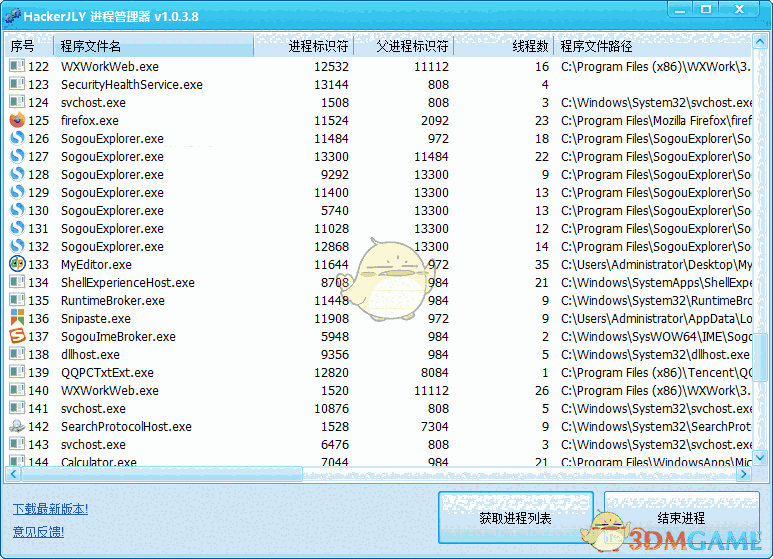The width and height of the screenshot is (773, 559).
Task: Select the SecurityHealthService.exe process name
Action: tap(132, 85)
